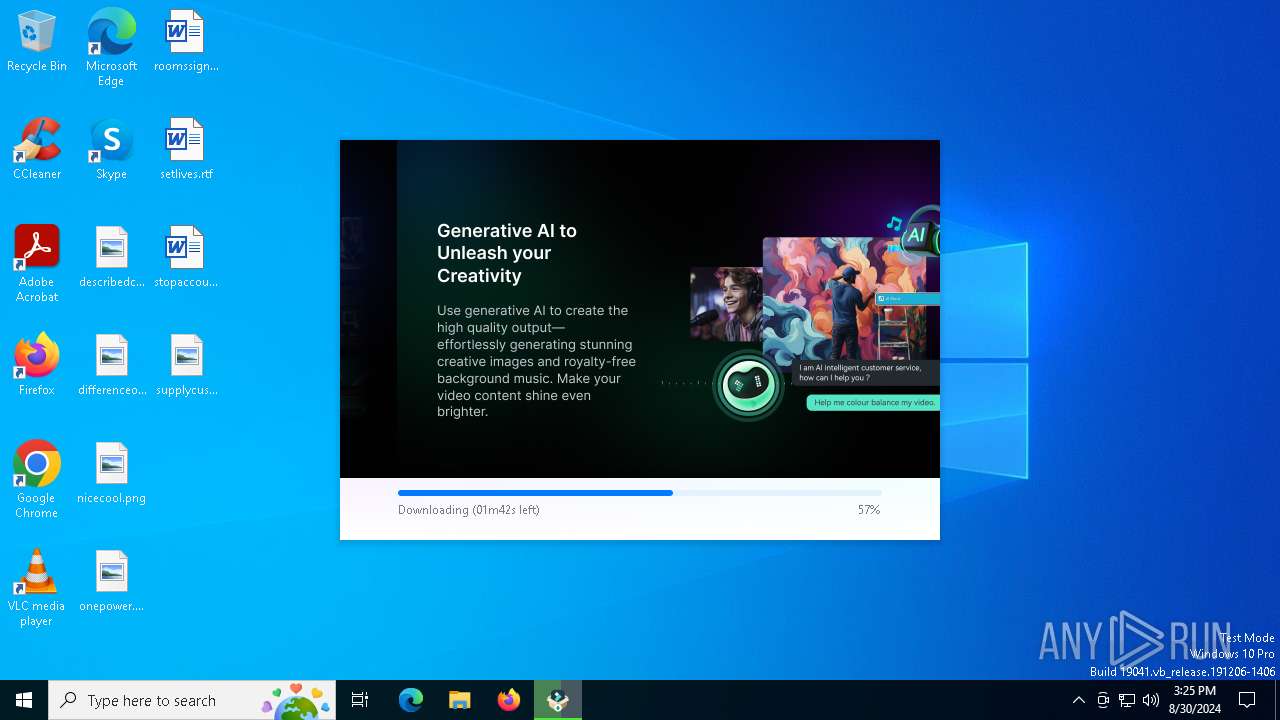1280x720 pixels.
Task: Click the meet-now system tray icon
Action: 1103,700
